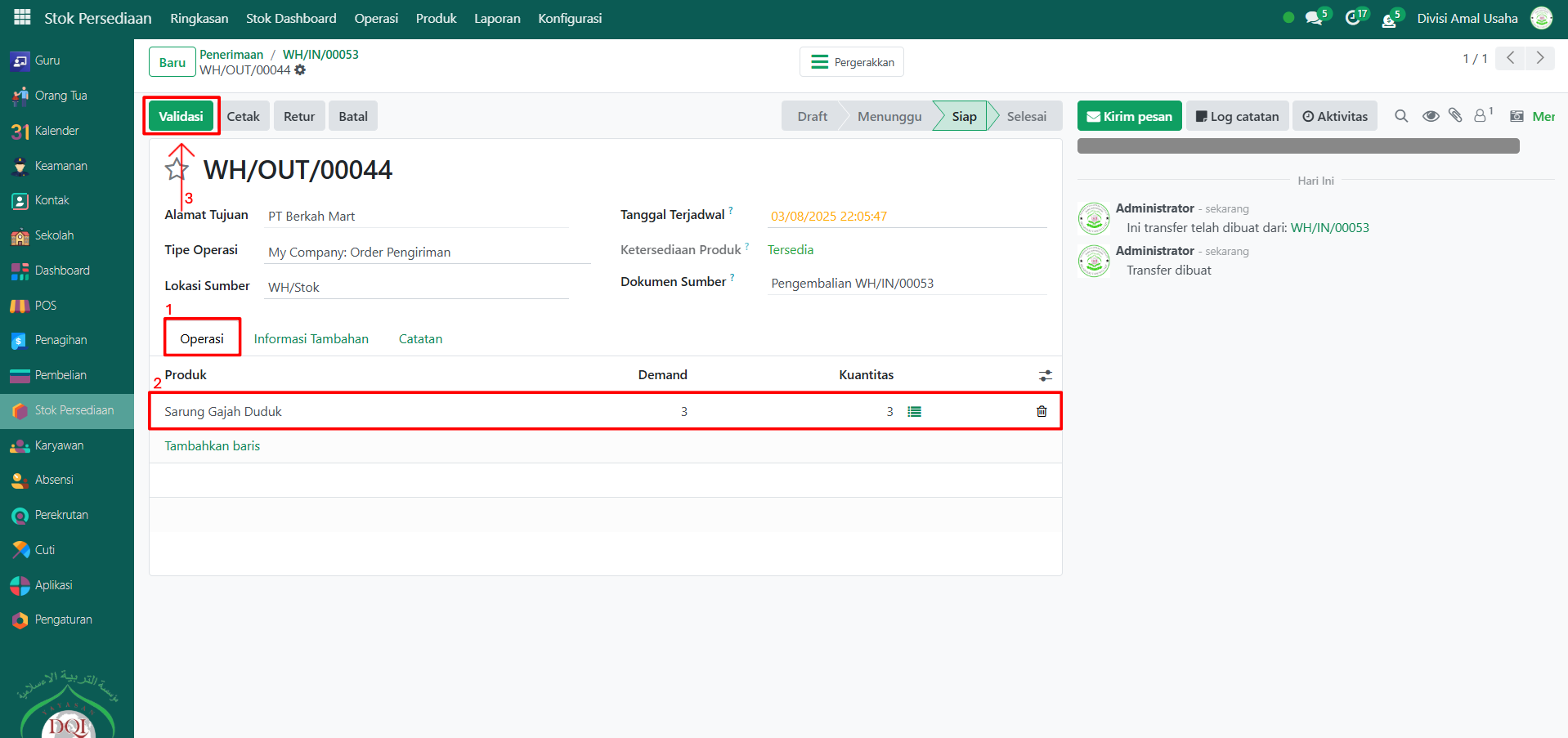Click the Tambahkan baris link
Image resolution: width=1568 pixels, height=738 pixels.
point(212,445)
